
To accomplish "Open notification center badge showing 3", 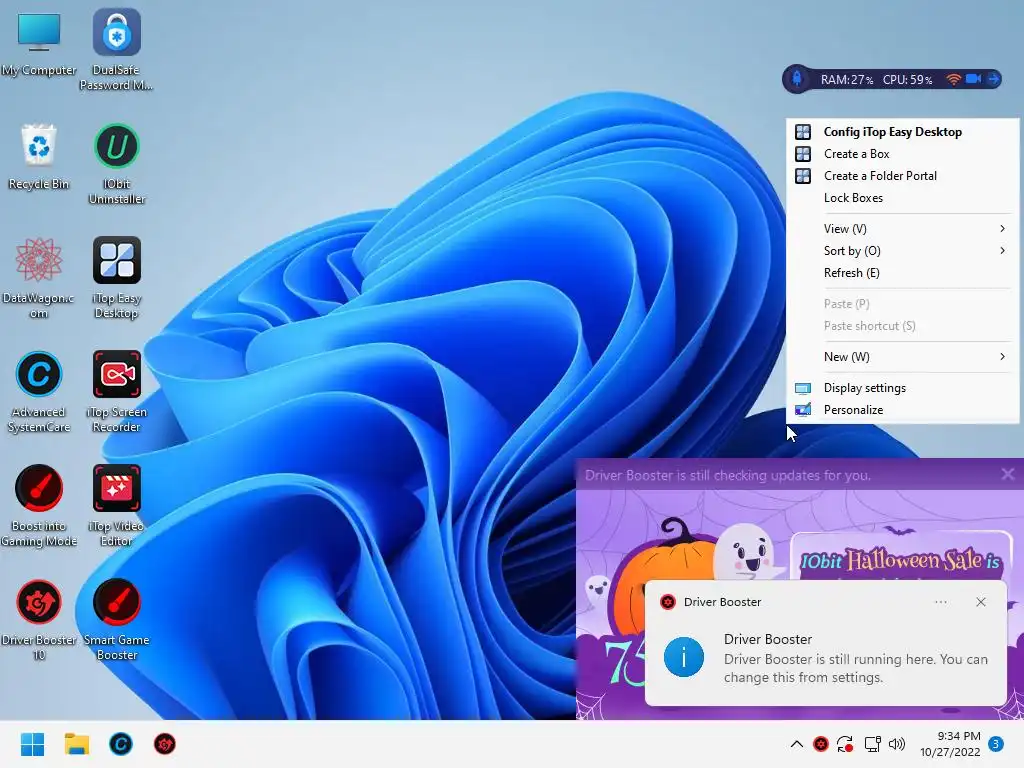I will click(996, 744).
